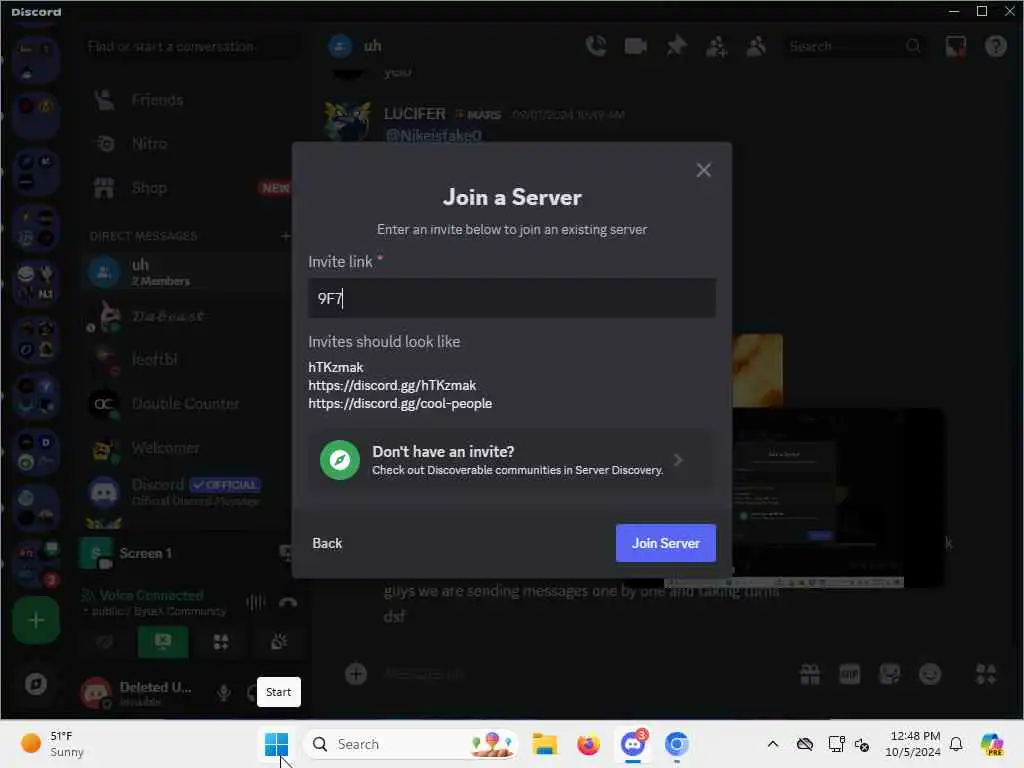
Task: Open the sticker picker
Action: click(889, 674)
